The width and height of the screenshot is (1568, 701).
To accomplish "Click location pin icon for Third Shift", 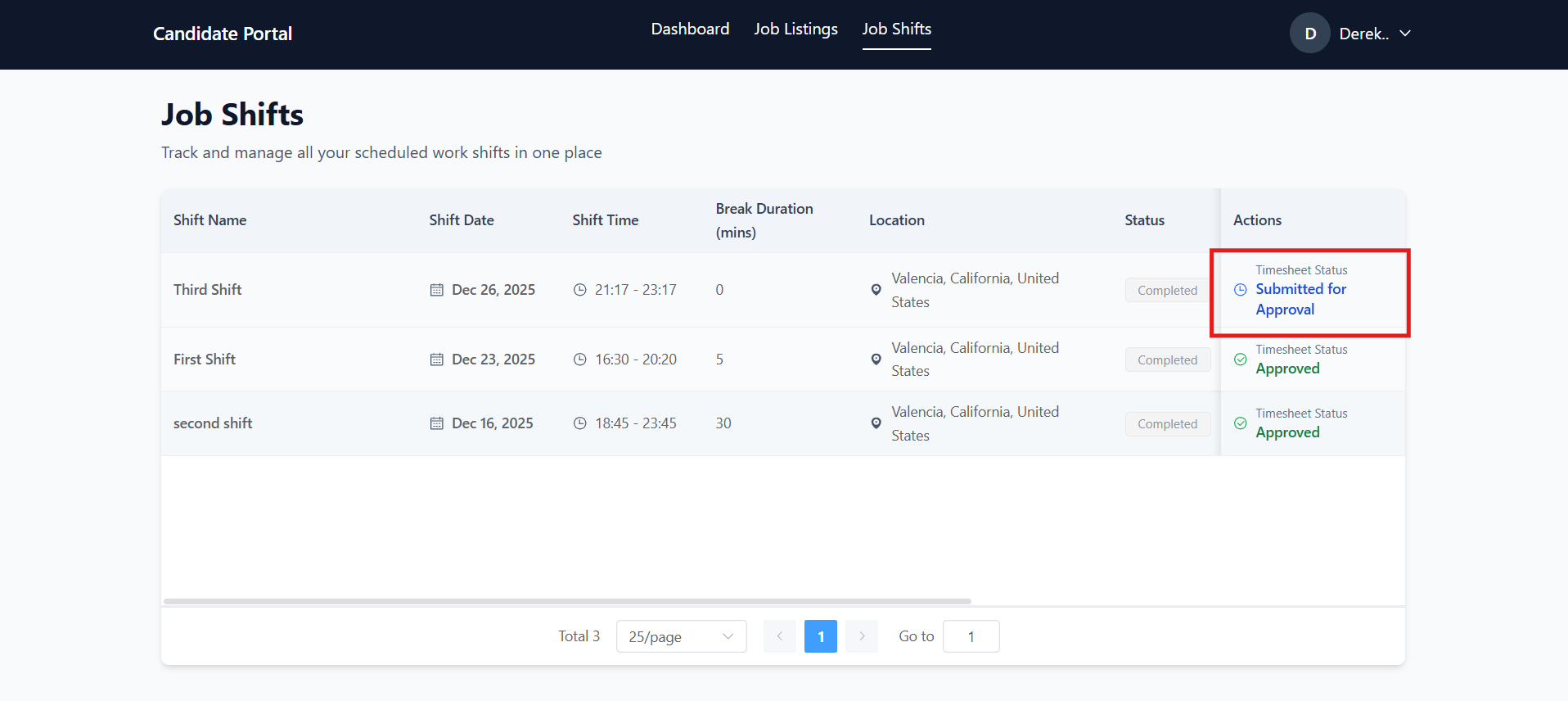I will [x=876, y=290].
